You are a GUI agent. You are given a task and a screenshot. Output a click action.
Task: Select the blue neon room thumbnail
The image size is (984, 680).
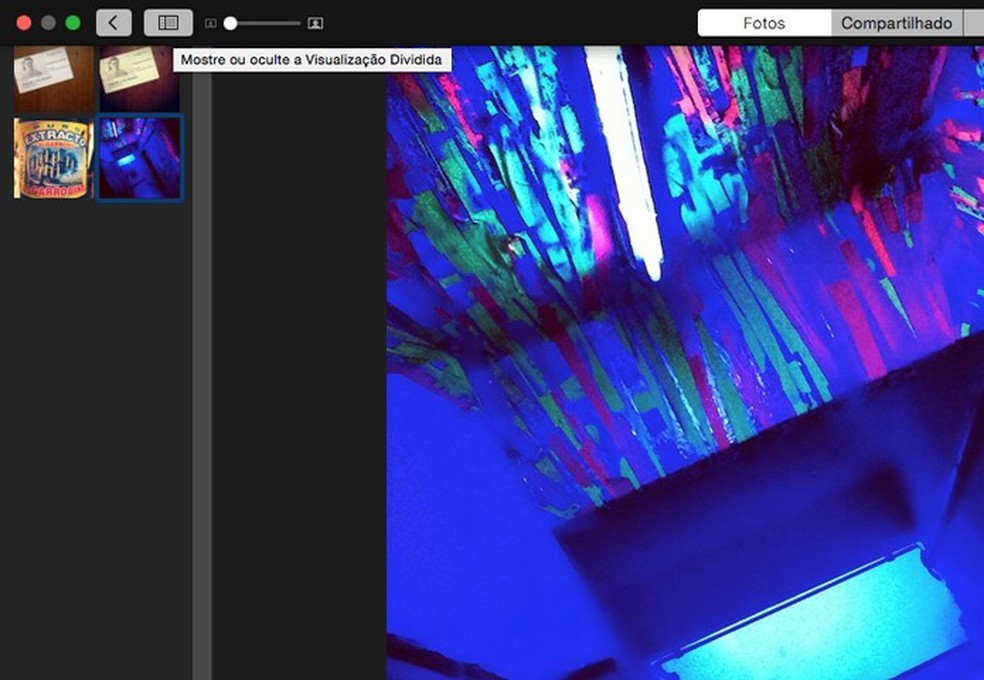pyautogui.click(x=140, y=158)
